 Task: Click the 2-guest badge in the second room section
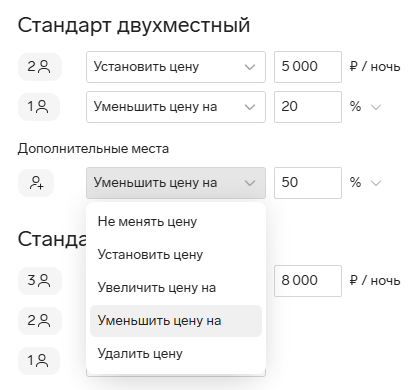pyautogui.click(x=40, y=321)
